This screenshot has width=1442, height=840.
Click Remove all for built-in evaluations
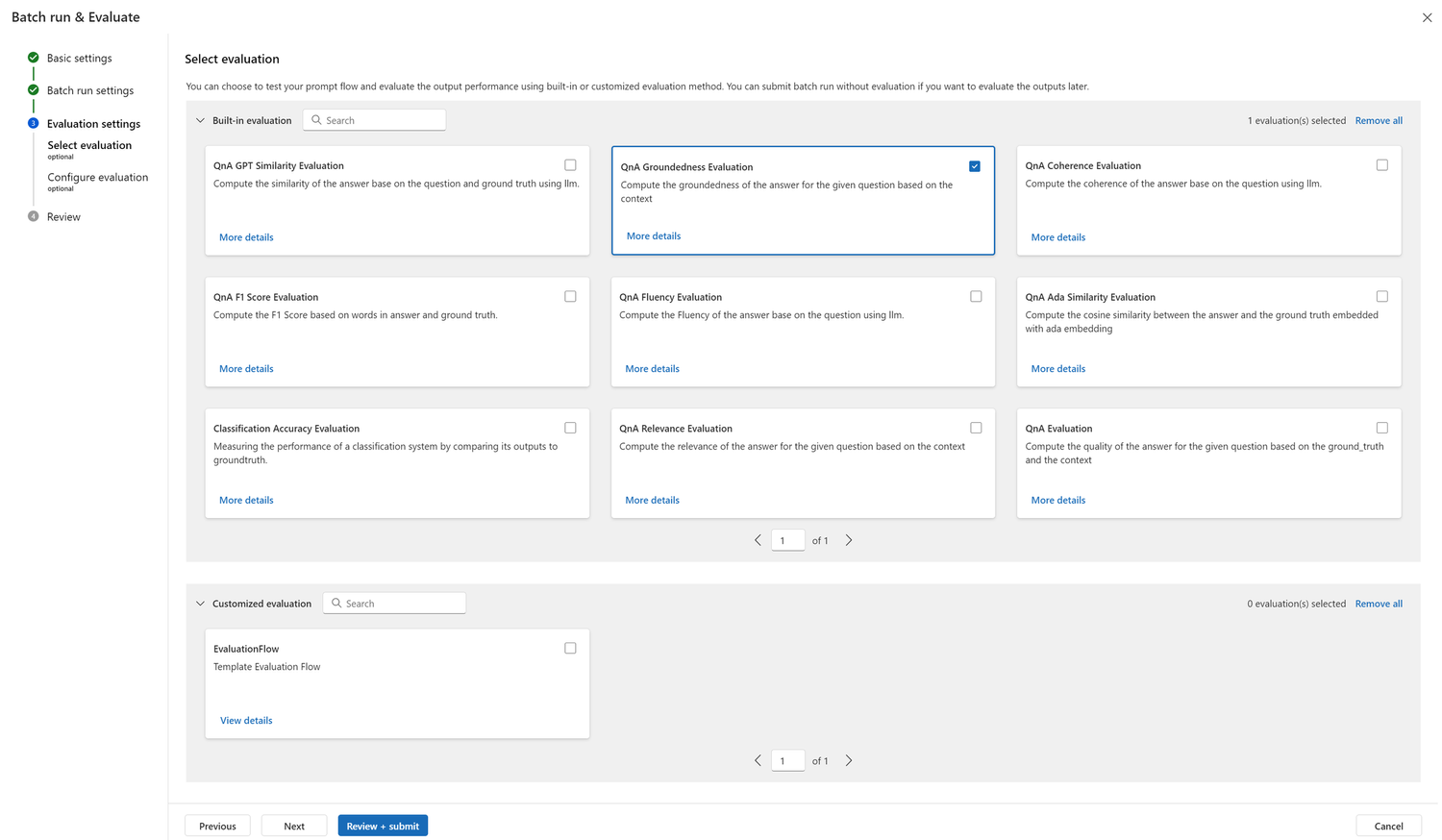(x=1379, y=120)
